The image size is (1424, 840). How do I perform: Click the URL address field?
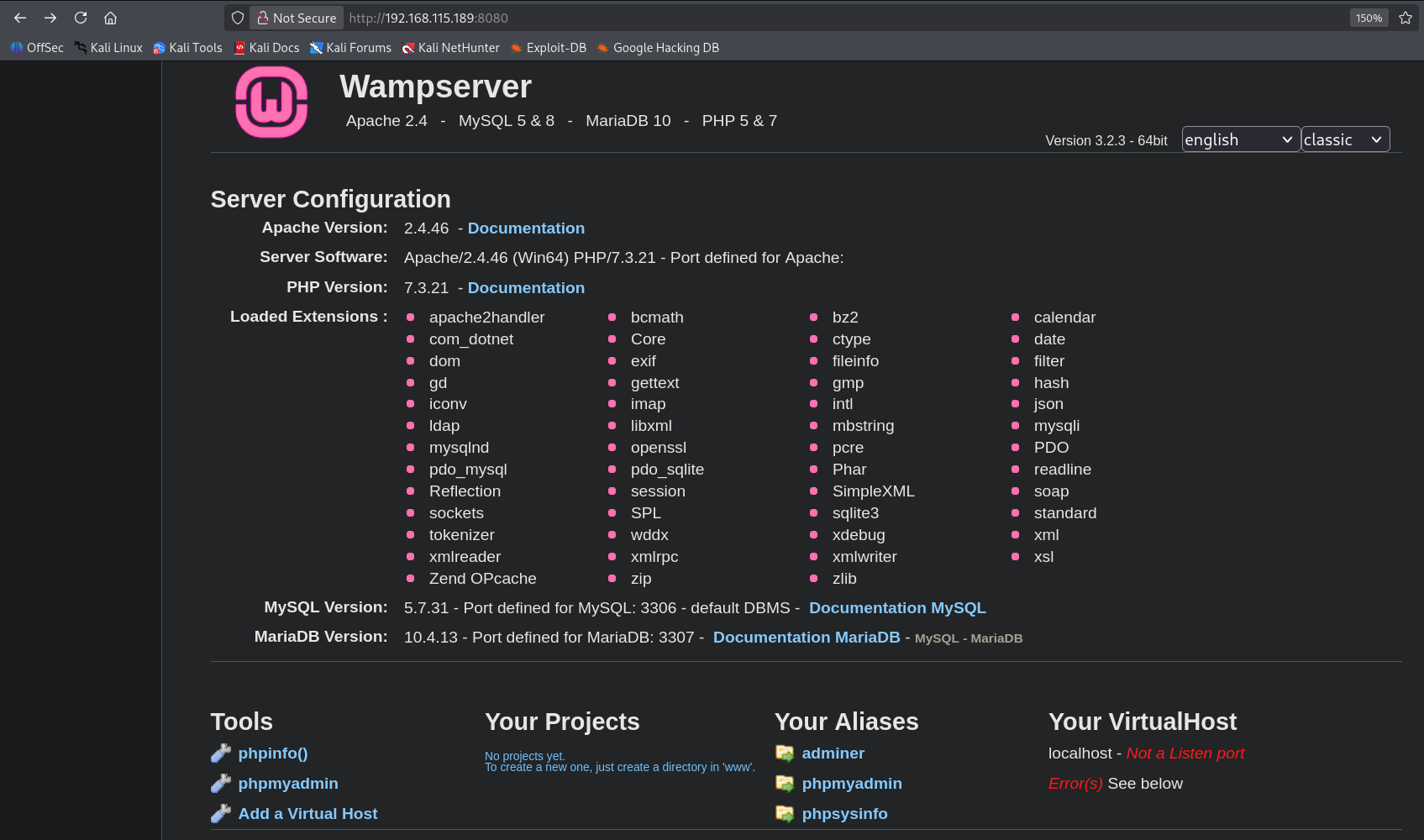pyautogui.click(x=756, y=18)
